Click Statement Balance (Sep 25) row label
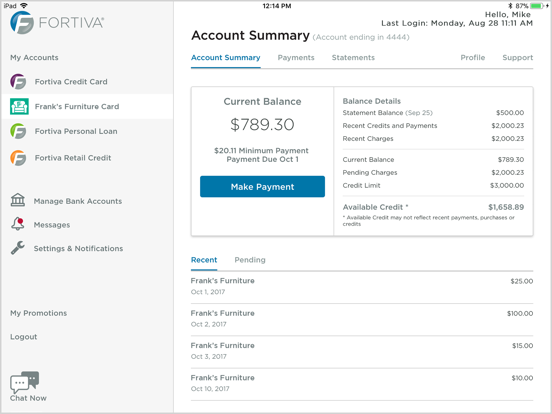 click(388, 113)
